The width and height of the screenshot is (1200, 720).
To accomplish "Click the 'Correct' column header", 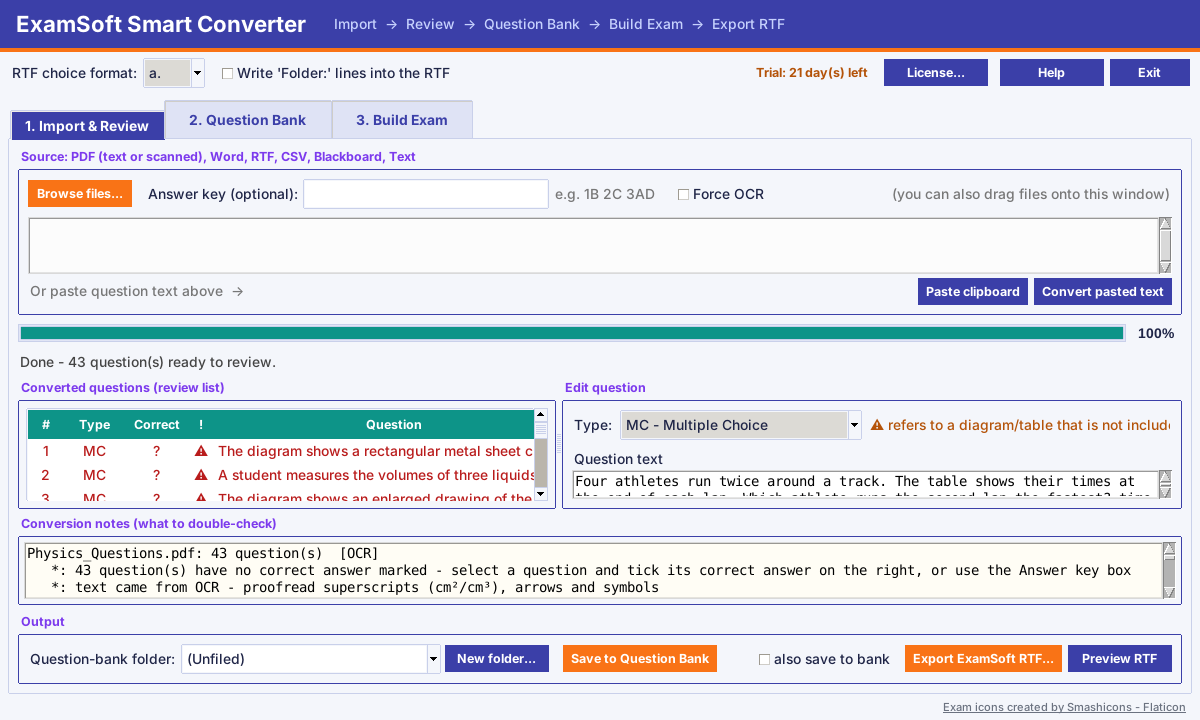I will [x=157, y=425].
